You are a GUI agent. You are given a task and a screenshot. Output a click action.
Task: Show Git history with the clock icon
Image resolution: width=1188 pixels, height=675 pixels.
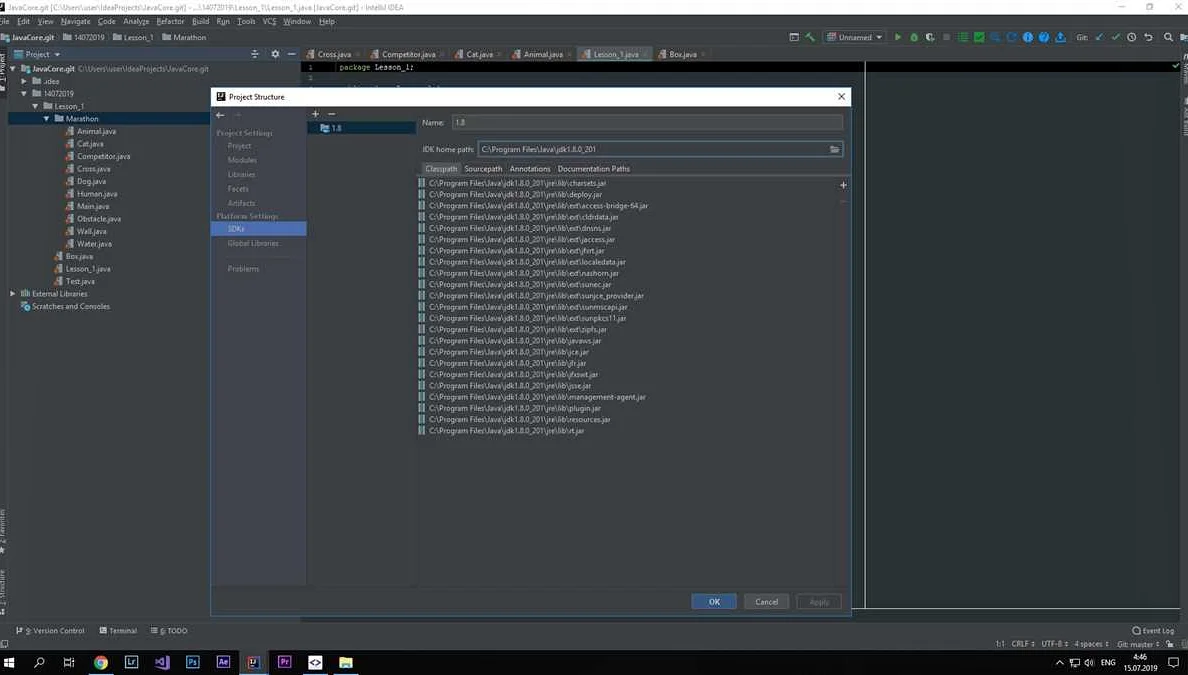pyautogui.click(x=1132, y=37)
